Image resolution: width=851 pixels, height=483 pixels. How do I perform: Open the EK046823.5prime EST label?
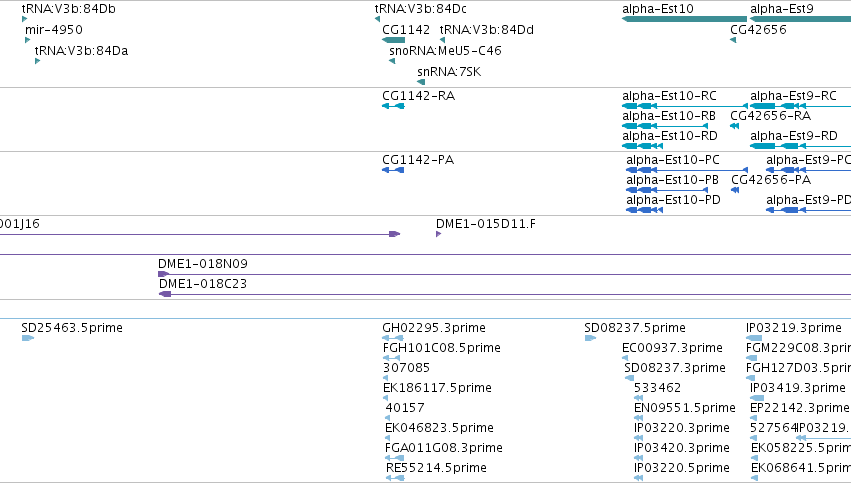point(440,428)
